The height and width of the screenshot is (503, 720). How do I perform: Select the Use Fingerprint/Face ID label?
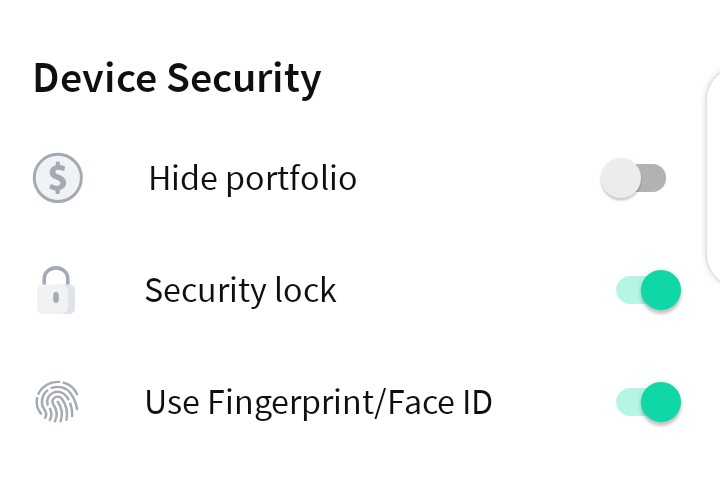pos(319,403)
